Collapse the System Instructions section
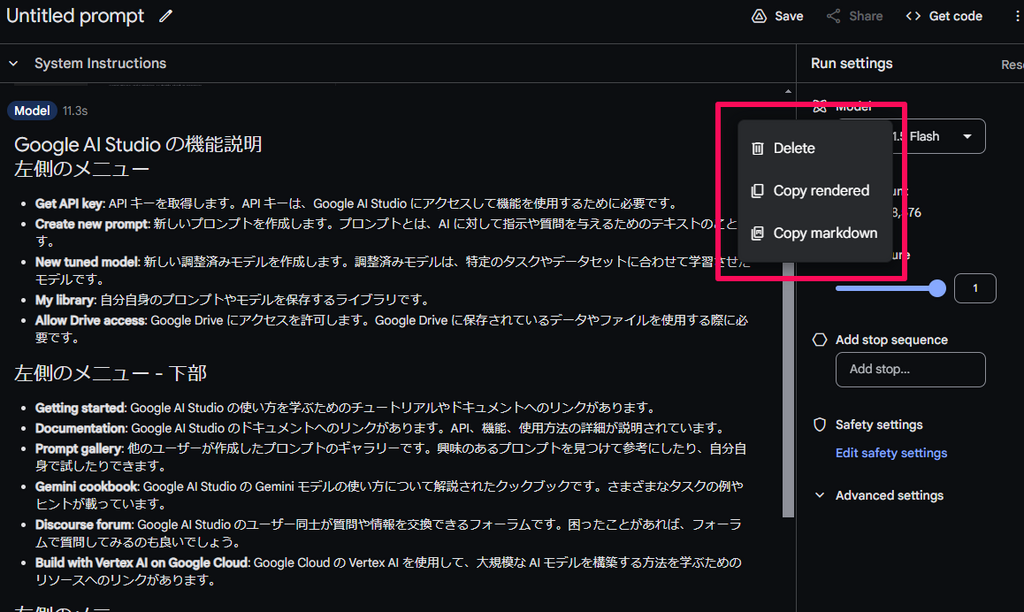 pos(13,63)
